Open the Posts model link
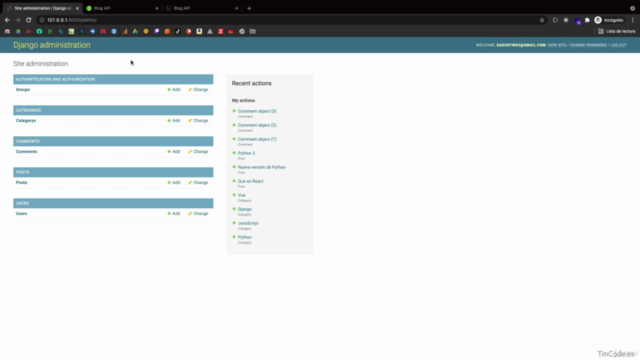Screen dimensions: 640x360 [x=22, y=182]
